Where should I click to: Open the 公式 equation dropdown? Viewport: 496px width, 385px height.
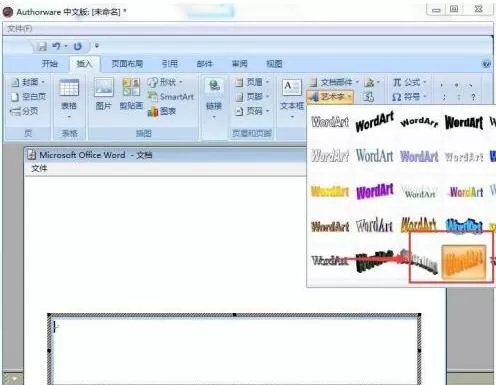(x=409, y=82)
